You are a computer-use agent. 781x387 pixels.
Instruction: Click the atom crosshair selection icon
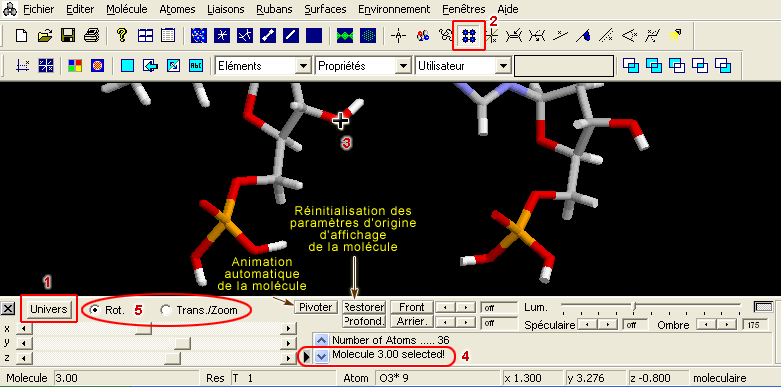tap(398, 35)
